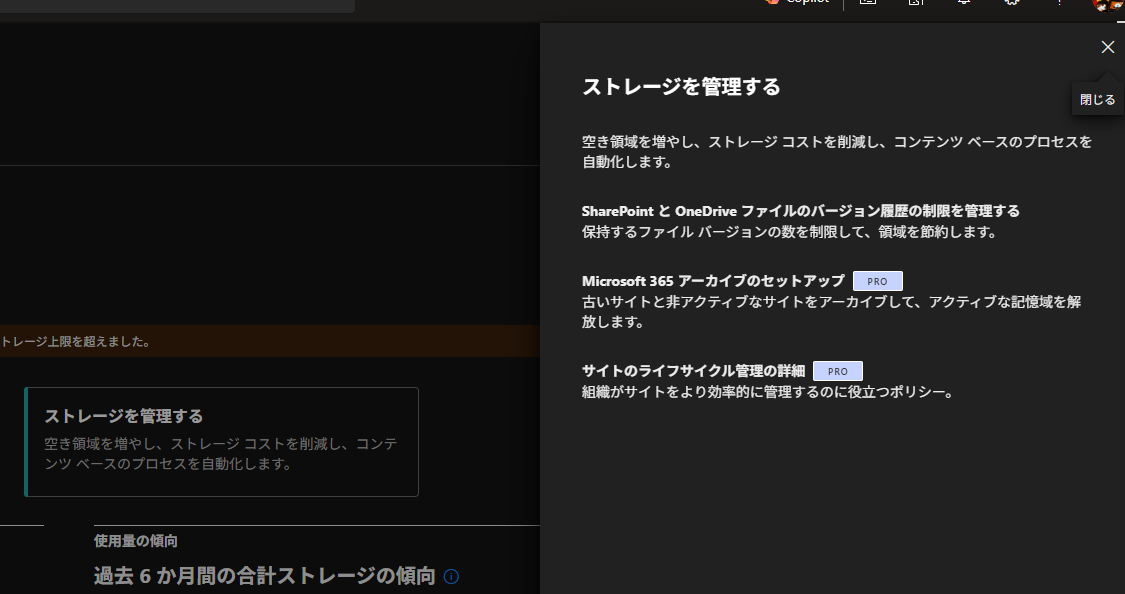Click the 過去 6 か月間の合計ストレージの傾向 heading

(x=265, y=576)
